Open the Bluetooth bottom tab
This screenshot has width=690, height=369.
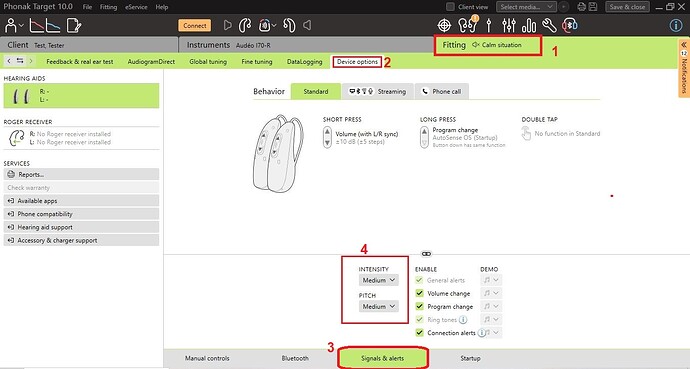tap(295, 358)
